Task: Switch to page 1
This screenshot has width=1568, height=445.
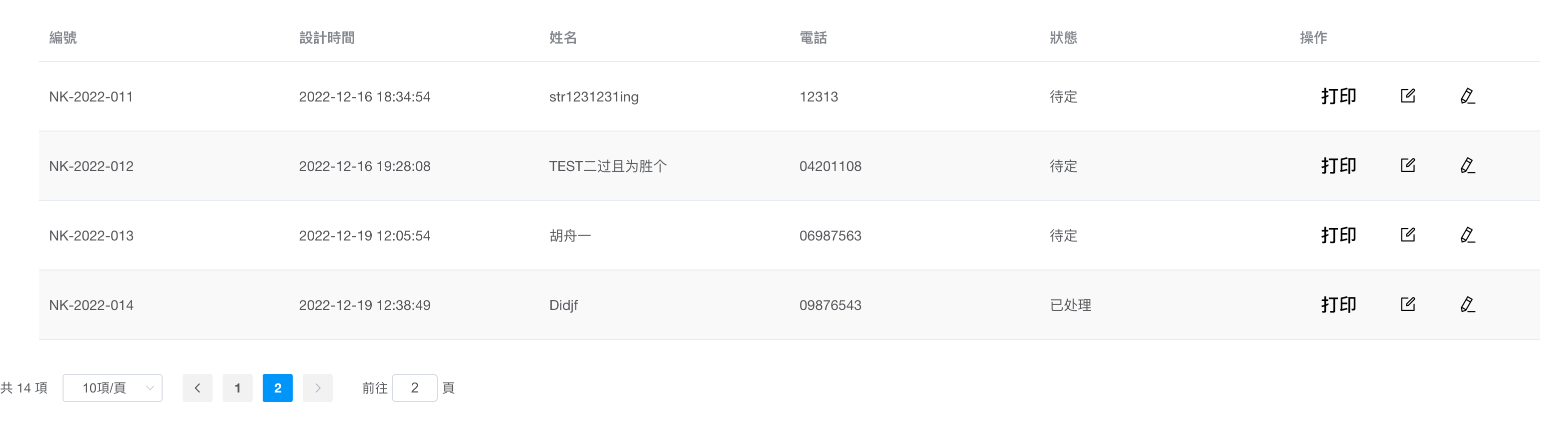Action: pyautogui.click(x=237, y=388)
